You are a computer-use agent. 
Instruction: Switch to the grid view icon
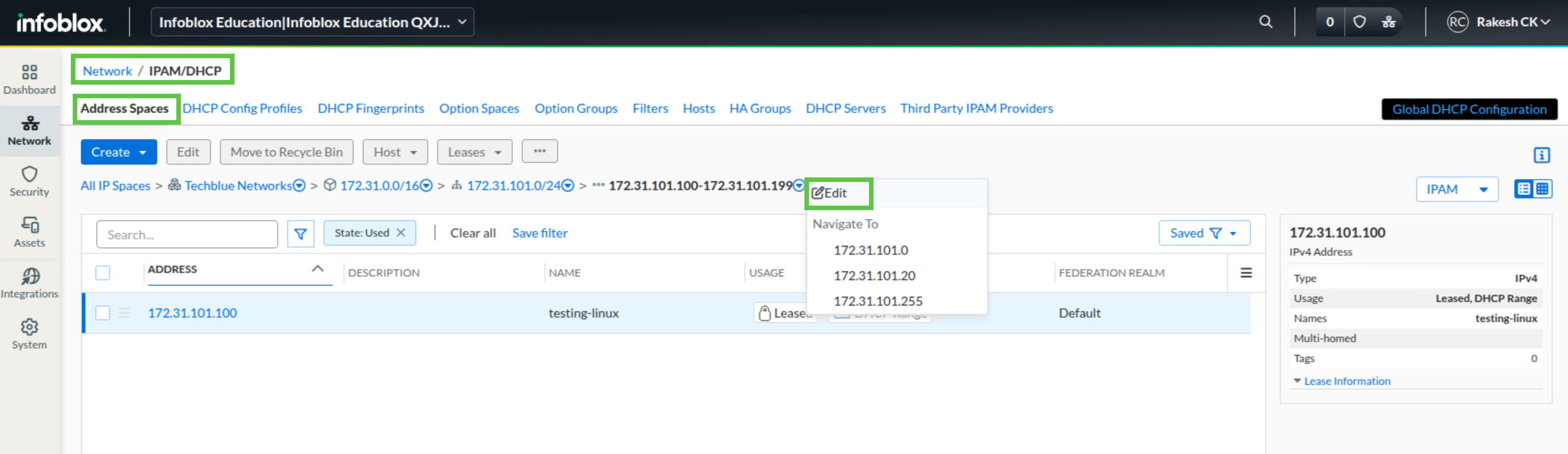(x=1542, y=189)
